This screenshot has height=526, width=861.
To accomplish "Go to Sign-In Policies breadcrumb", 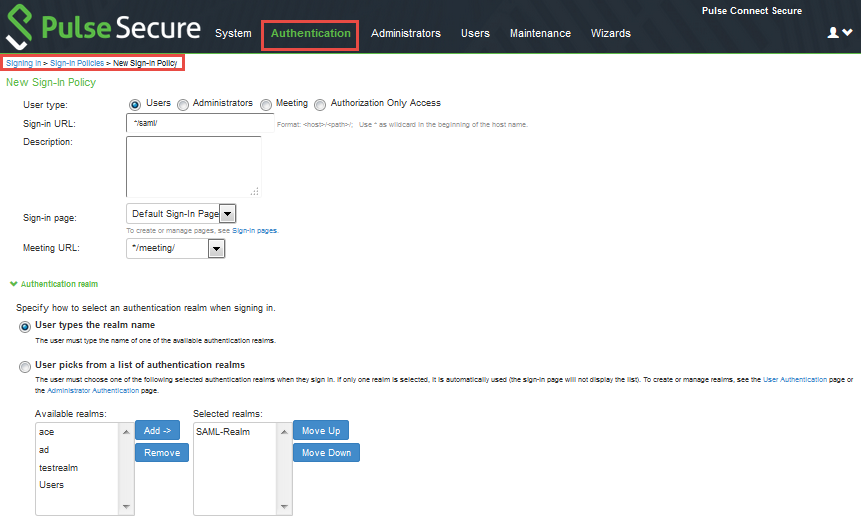I will pos(77,63).
